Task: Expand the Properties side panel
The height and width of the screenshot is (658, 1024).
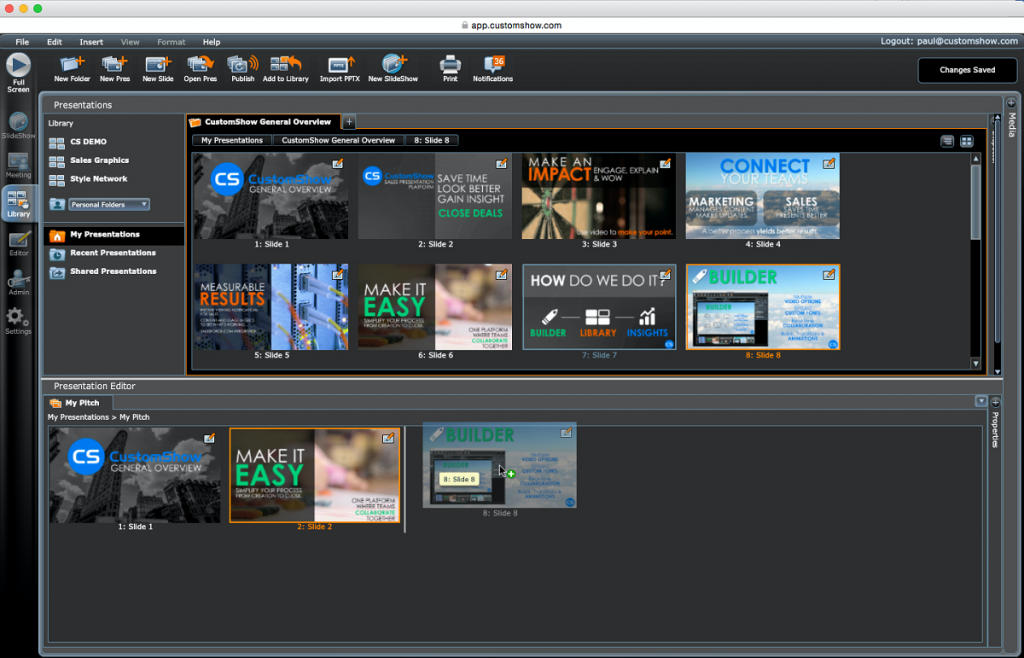Action: coord(995,402)
